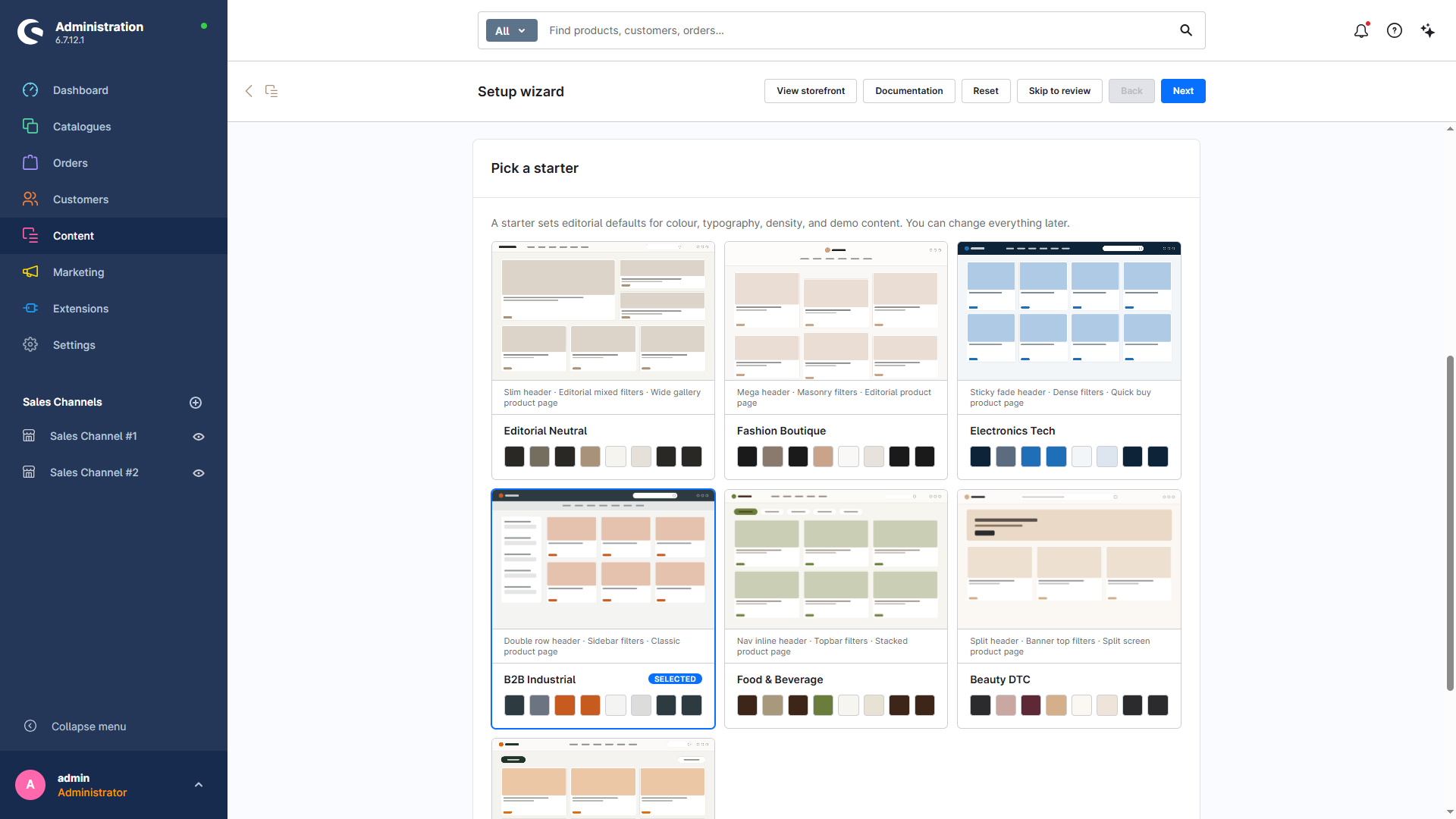This screenshot has width=1456, height=819.
Task: Click scrollbar down arrow
Action: 1450,812
